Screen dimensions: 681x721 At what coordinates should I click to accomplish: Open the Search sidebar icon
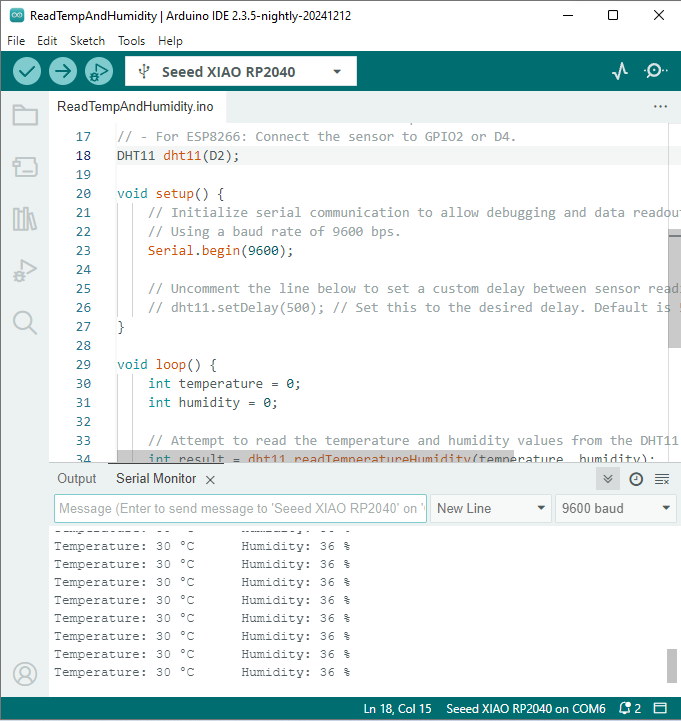pyautogui.click(x=25, y=323)
